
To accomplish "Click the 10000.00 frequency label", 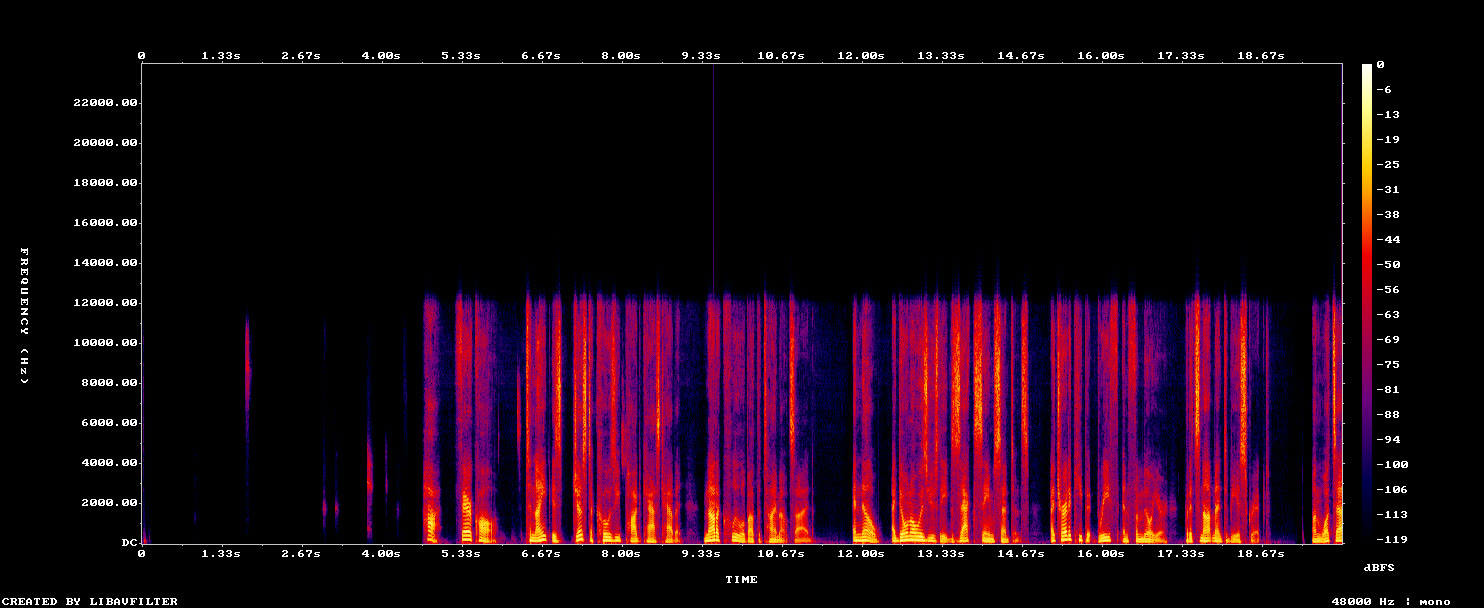I will (x=105, y=343).
